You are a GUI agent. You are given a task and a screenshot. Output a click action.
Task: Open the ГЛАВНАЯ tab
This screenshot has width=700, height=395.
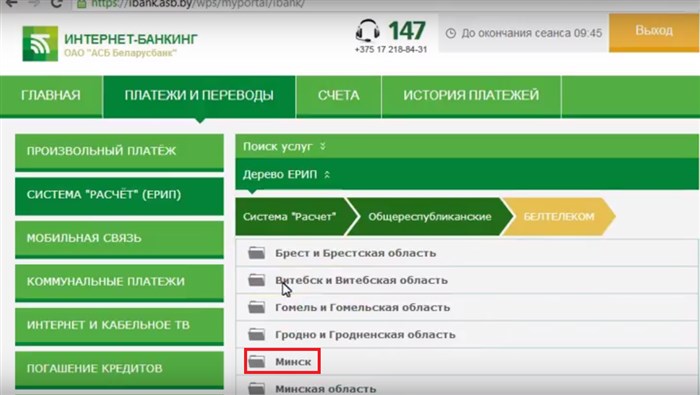pyautogui.click(x=51, y=96)
